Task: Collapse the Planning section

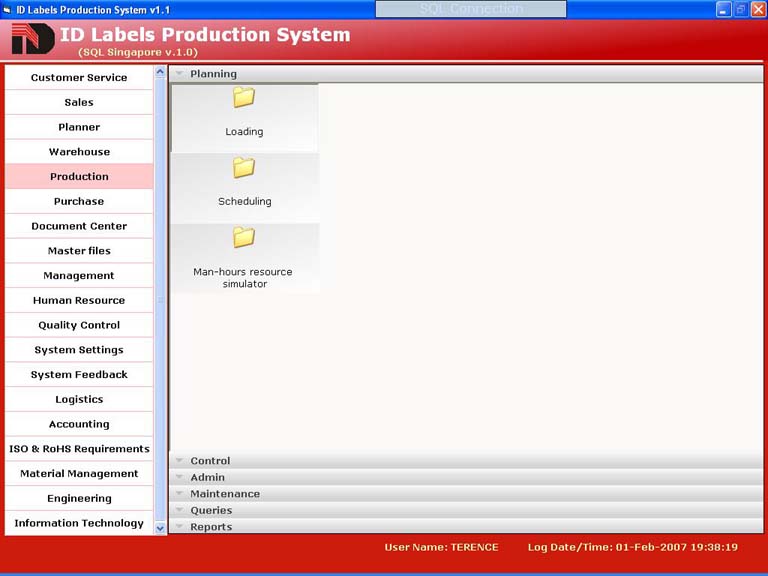Action: click(x=213, y=74)
